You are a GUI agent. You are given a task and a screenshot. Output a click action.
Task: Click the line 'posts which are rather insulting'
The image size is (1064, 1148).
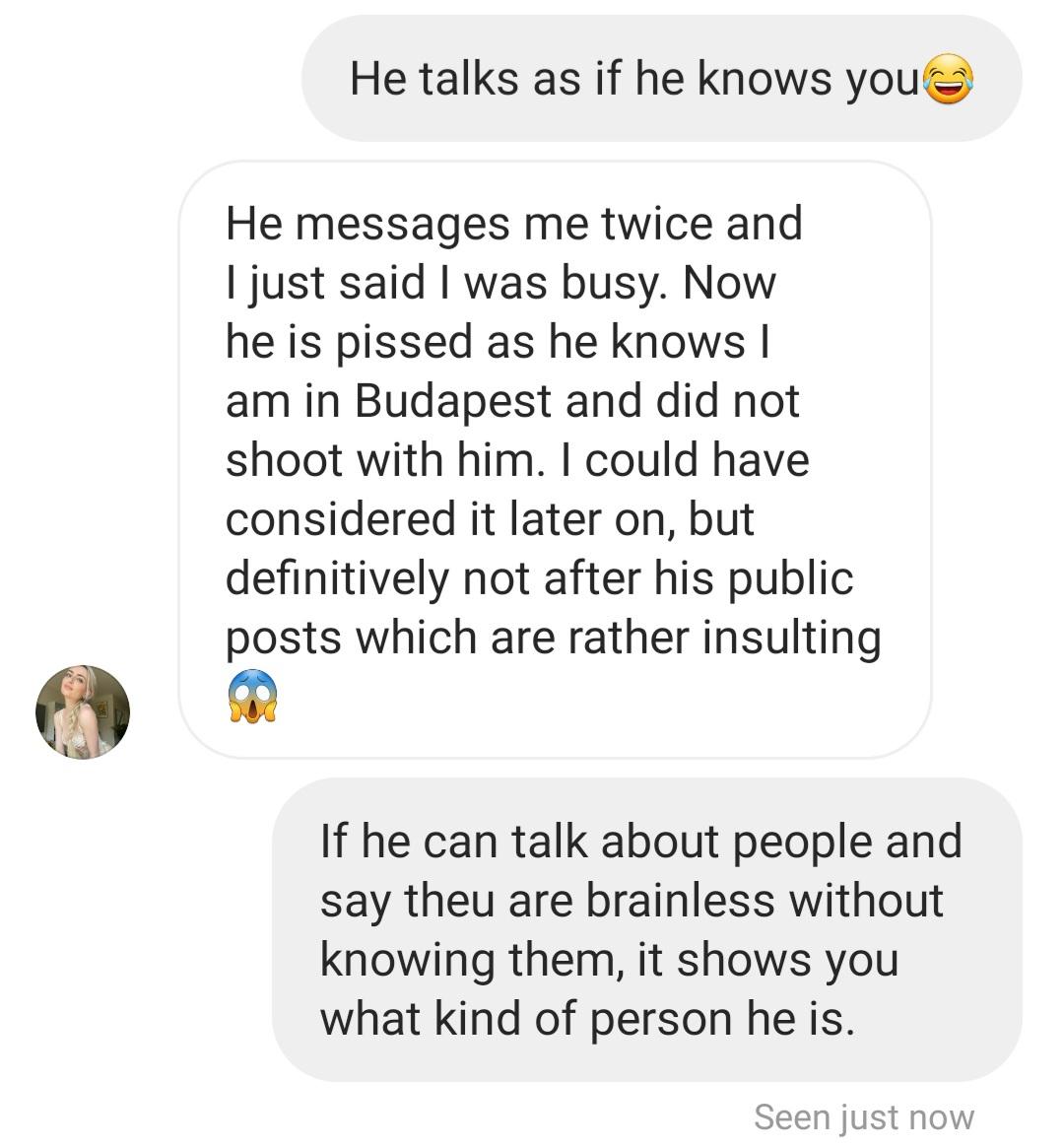(x=554, y=638)
